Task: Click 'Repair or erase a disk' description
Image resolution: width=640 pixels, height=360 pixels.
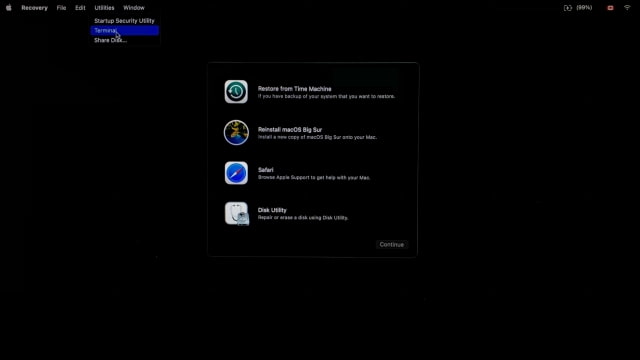Action: [303, 218]
